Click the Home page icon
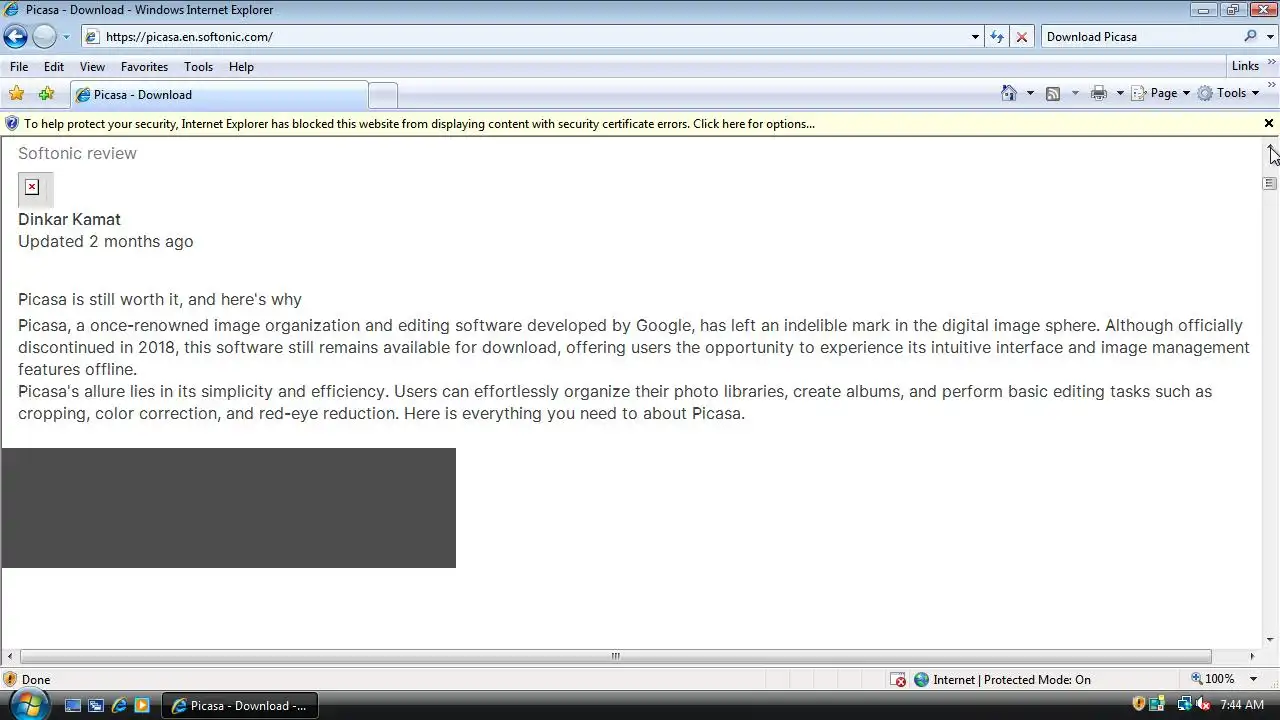 (x=1009, y=93)
